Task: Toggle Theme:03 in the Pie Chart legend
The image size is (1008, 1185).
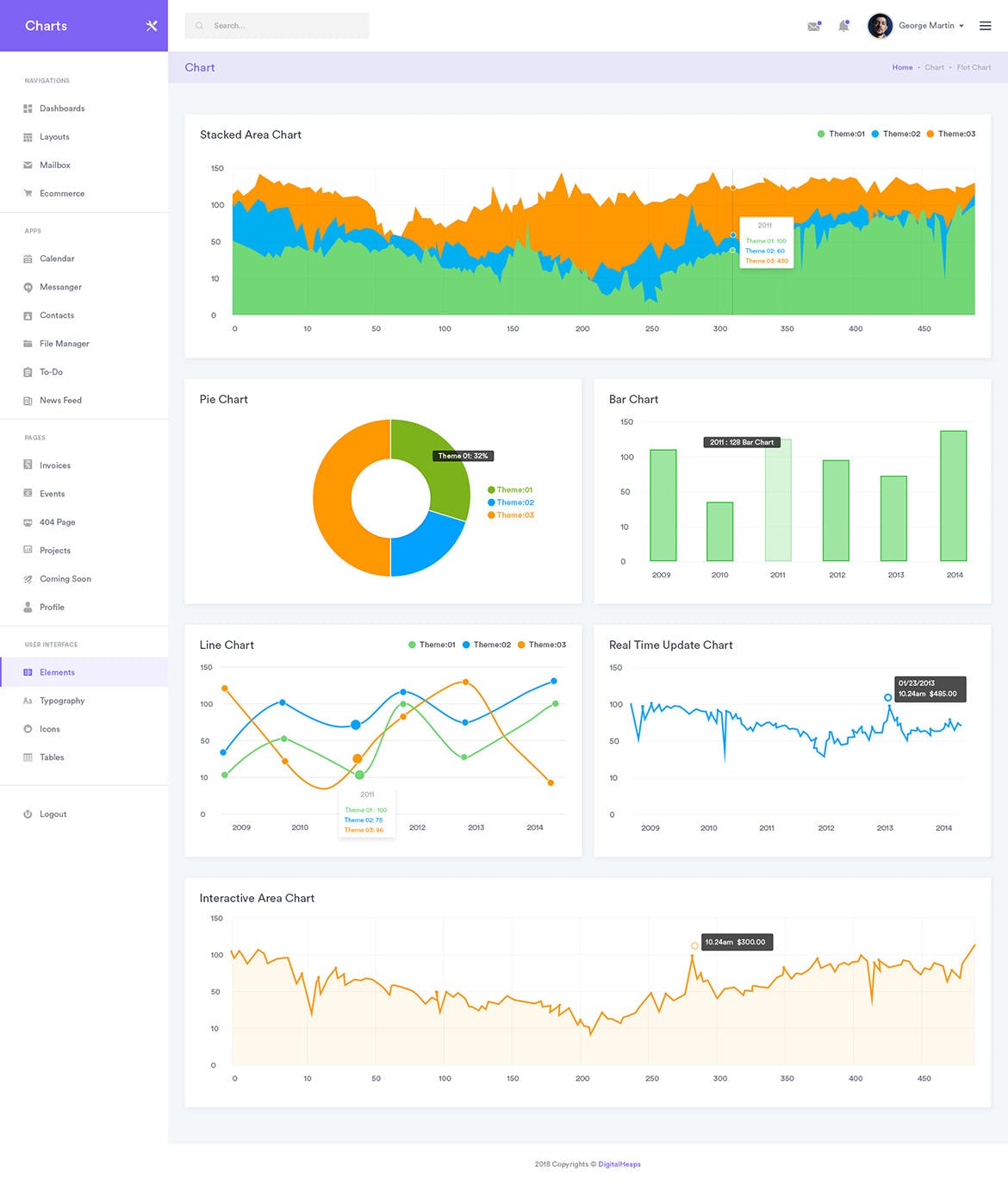Action: [513, 515]
